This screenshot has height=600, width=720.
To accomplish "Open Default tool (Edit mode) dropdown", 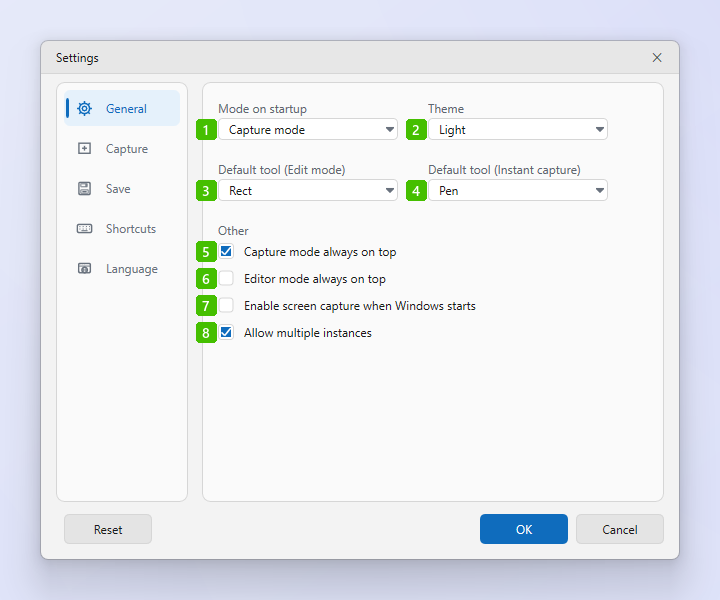I will [308, 190].
